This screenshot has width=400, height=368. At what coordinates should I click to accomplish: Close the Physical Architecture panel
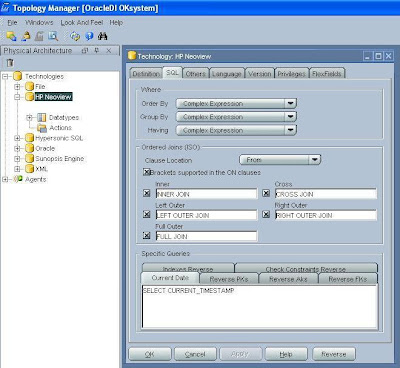click(x=109, y=51)
